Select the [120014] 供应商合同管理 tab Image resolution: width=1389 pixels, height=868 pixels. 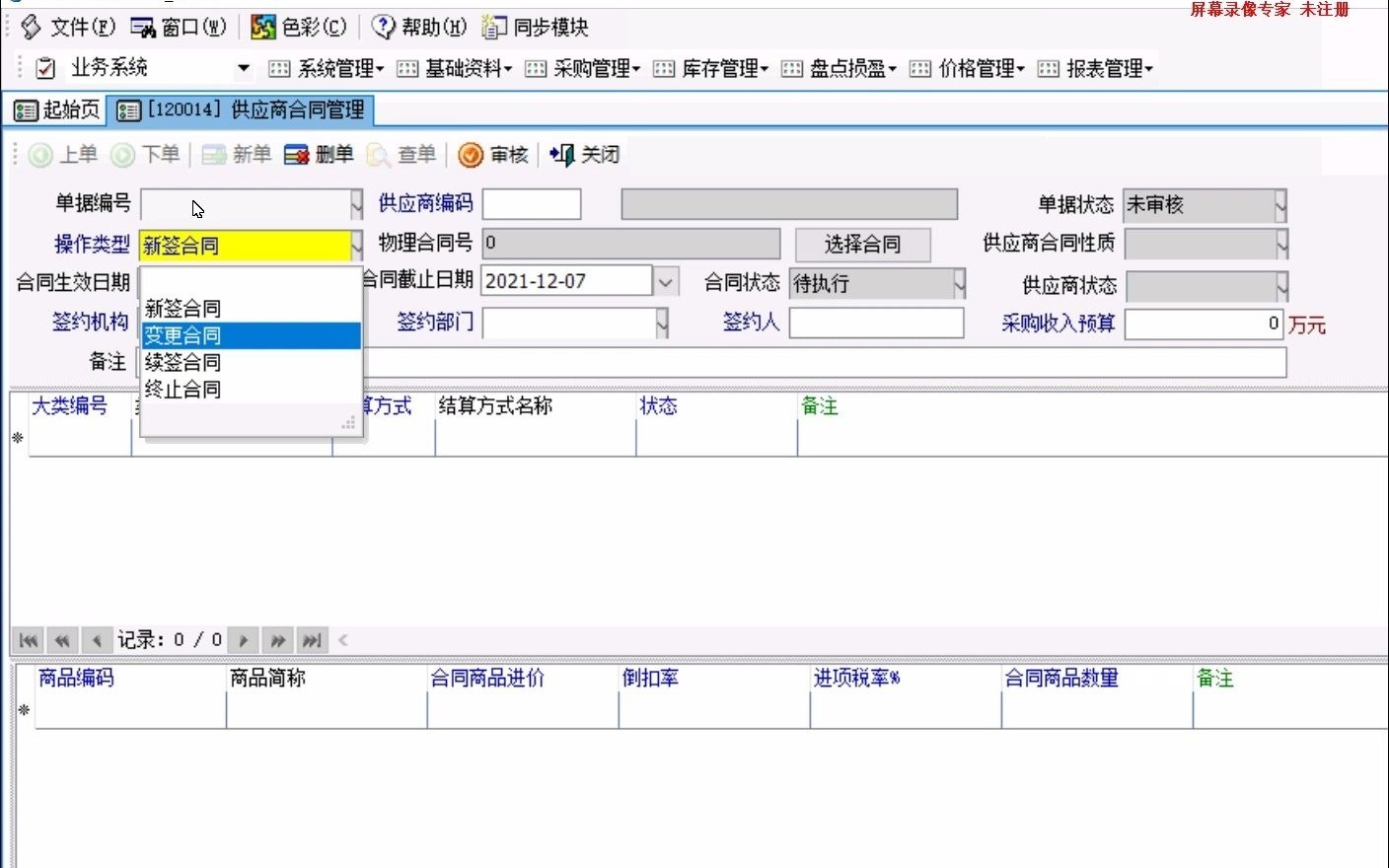pyautogui.click(x=241, y=110)
